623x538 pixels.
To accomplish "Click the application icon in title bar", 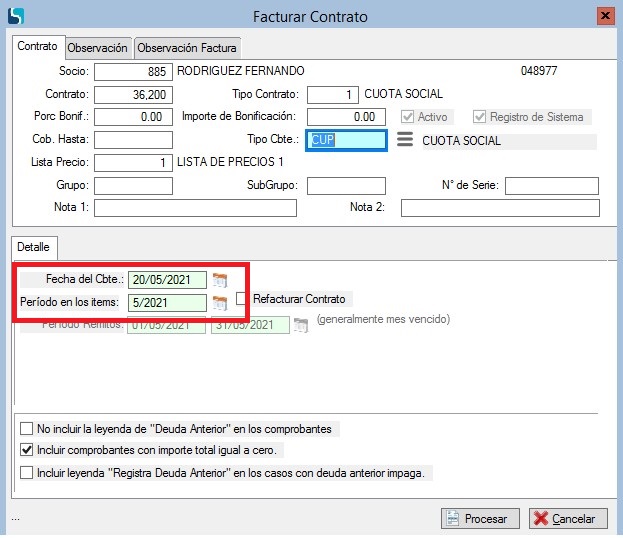I will click(14, 16).
